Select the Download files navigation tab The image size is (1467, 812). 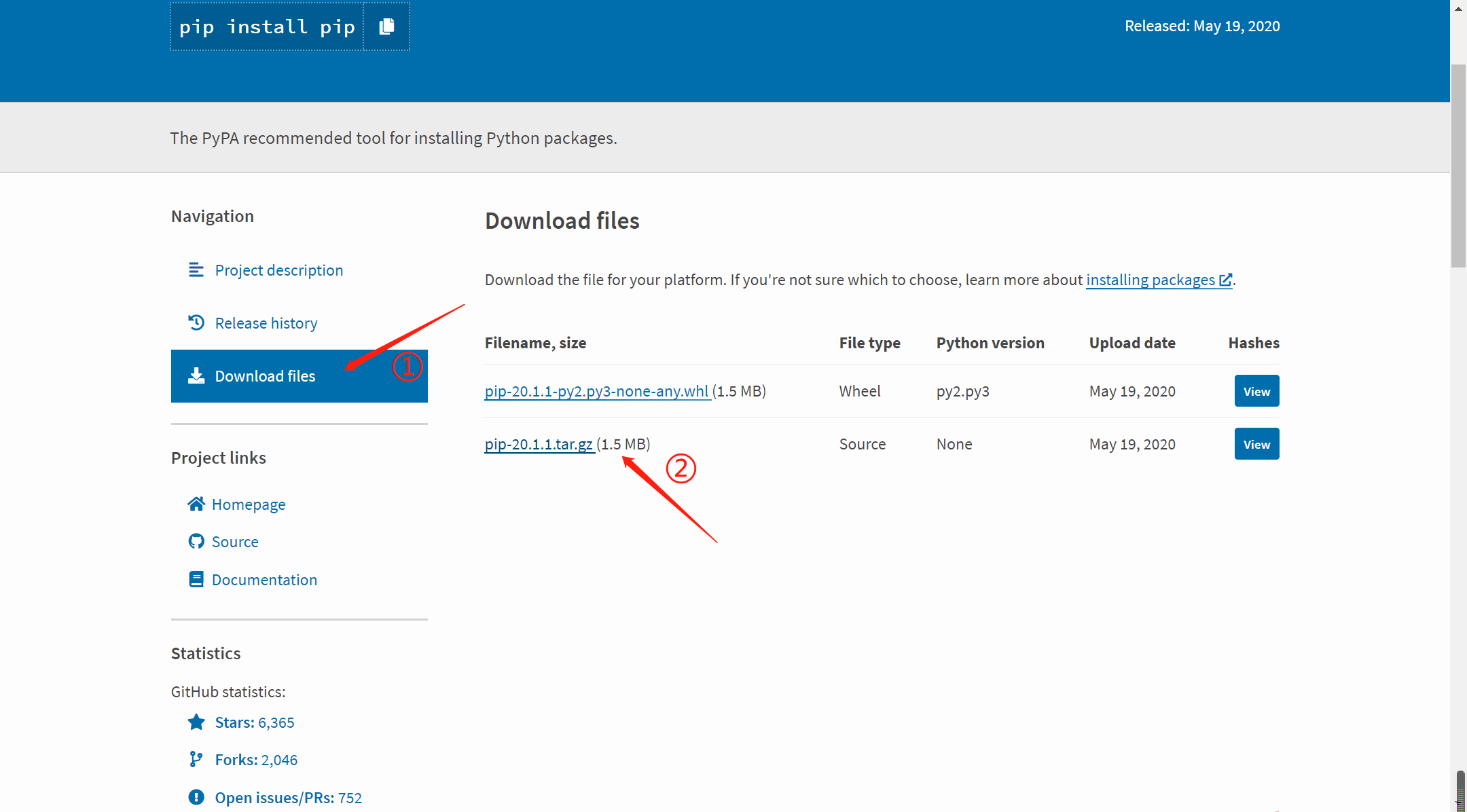[x=265, y=376]
